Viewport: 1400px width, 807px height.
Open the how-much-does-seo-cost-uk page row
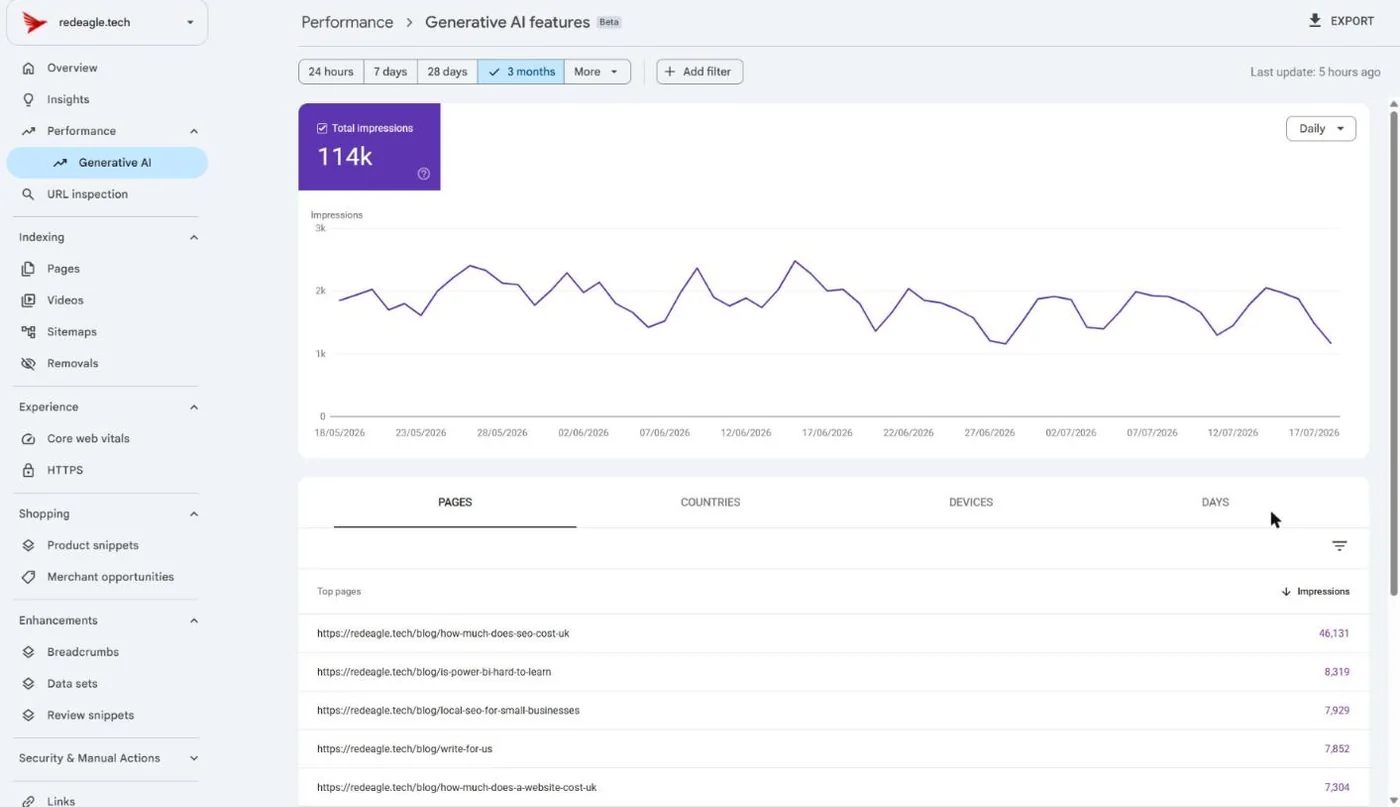pyautogui.click(x=833, y=633)
